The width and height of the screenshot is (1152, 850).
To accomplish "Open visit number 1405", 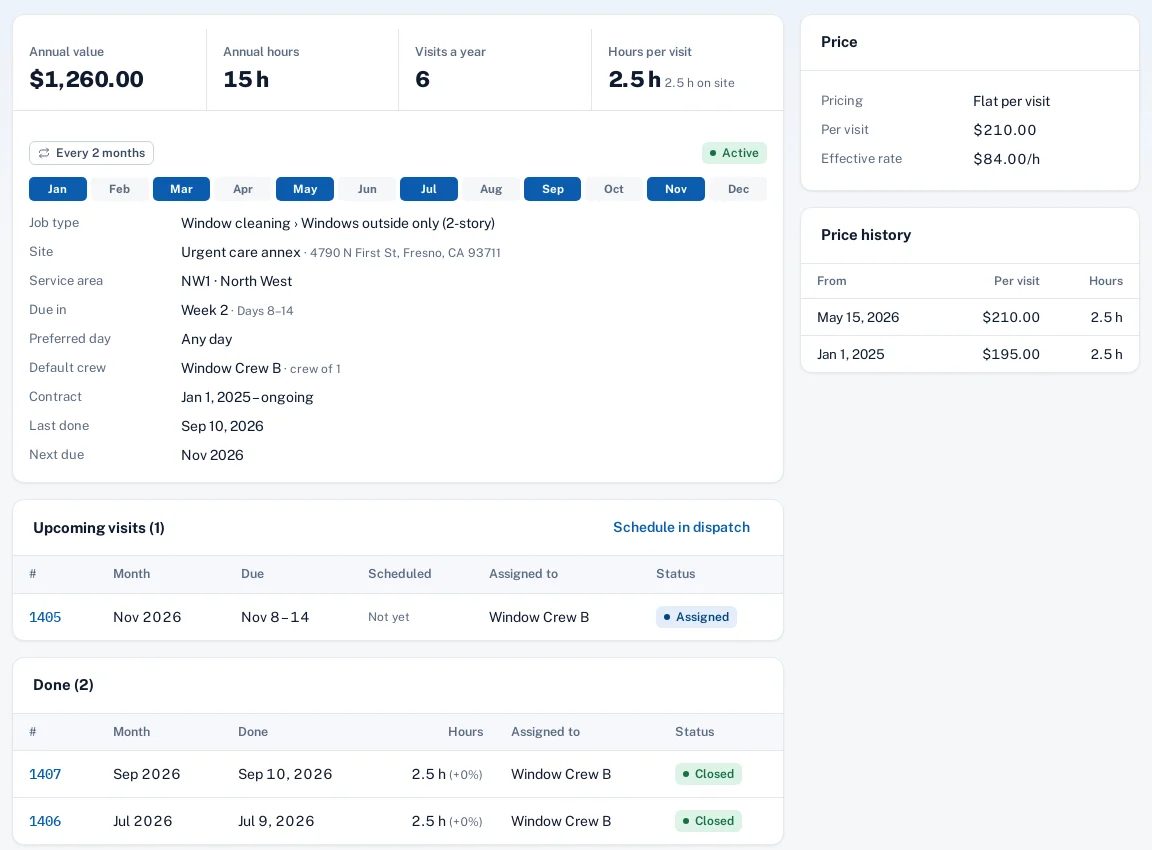I will (45, 617).
